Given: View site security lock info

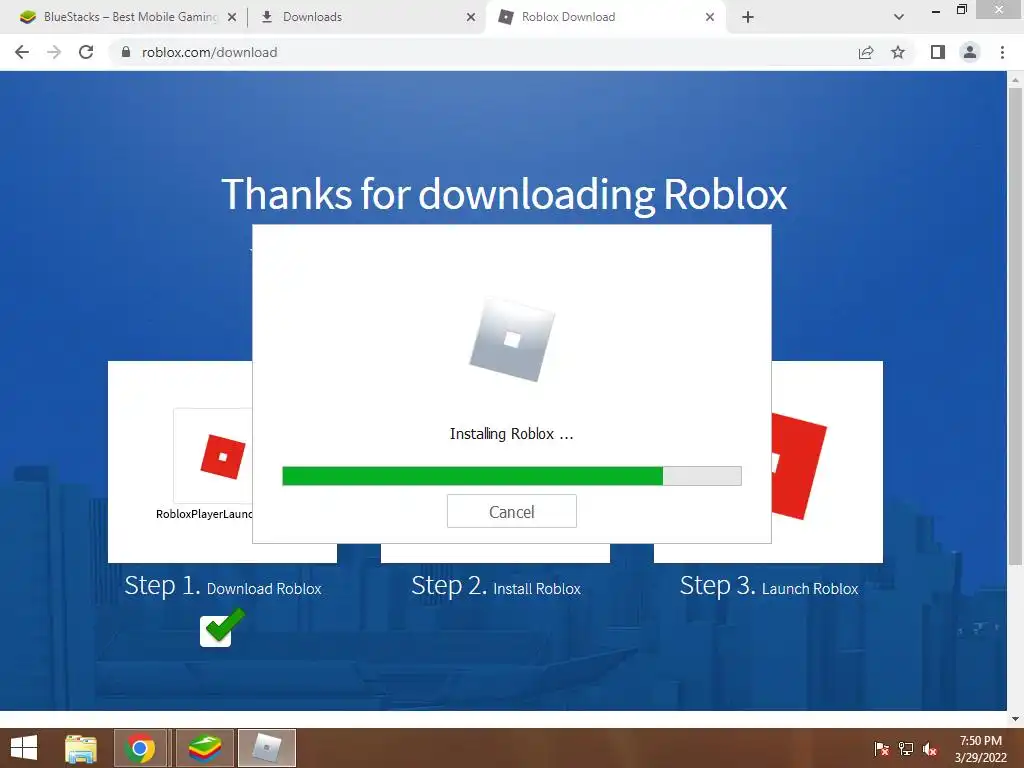Looking at the screenshot, I should click(x=126, y=52).
